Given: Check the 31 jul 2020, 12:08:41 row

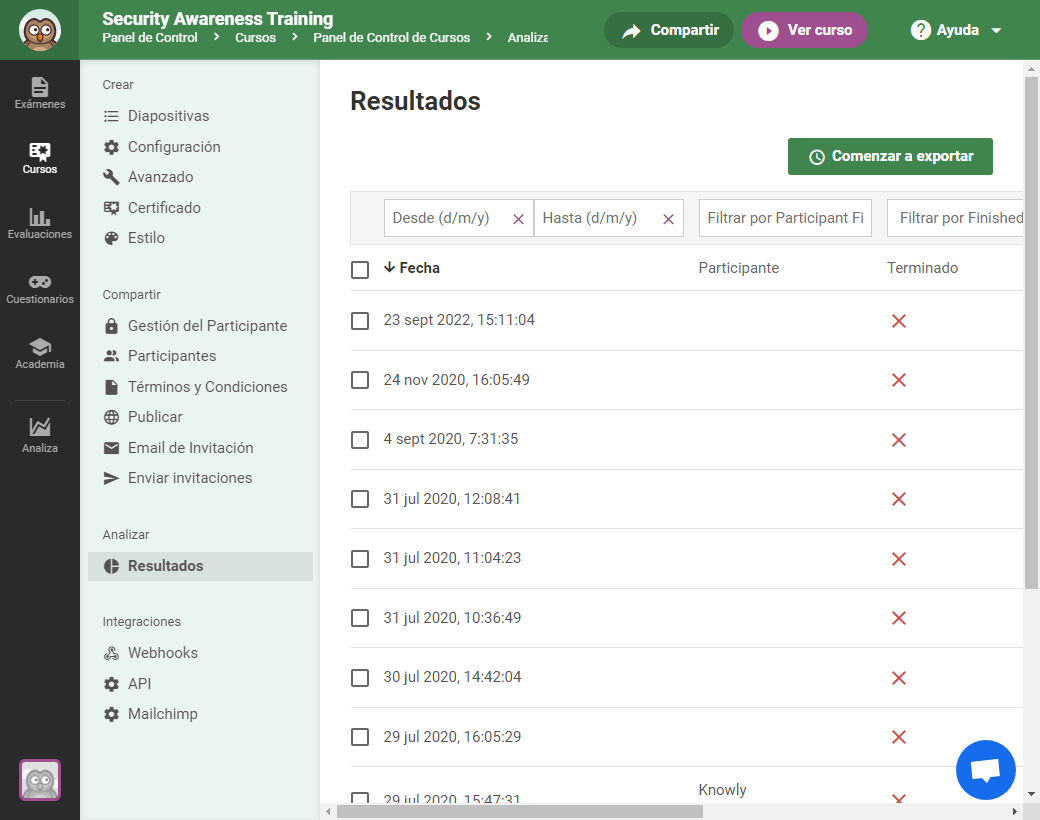Looking at the screenshot, I should [x=360, y=499].
